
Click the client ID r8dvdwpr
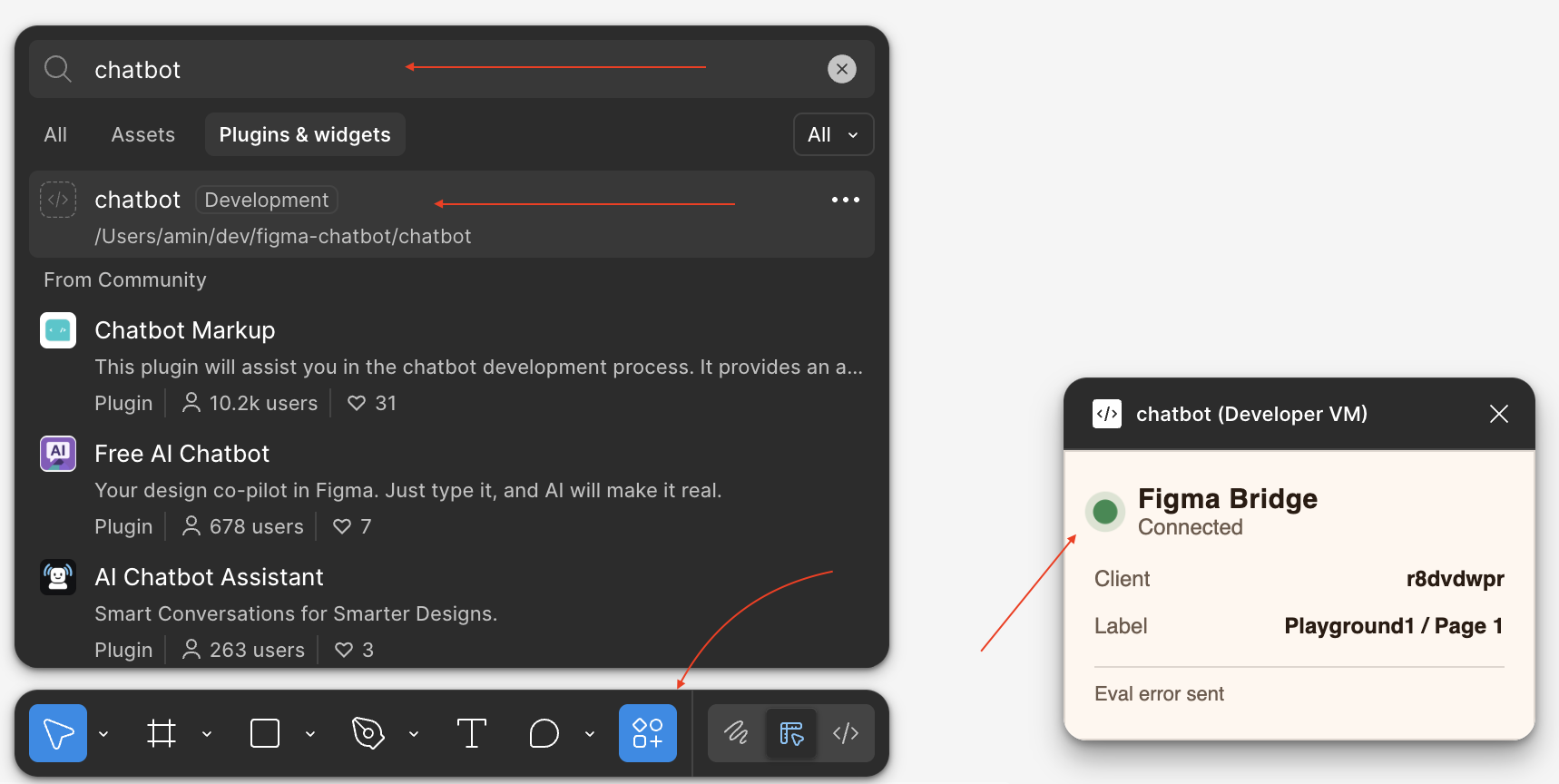pos(1456,579)
